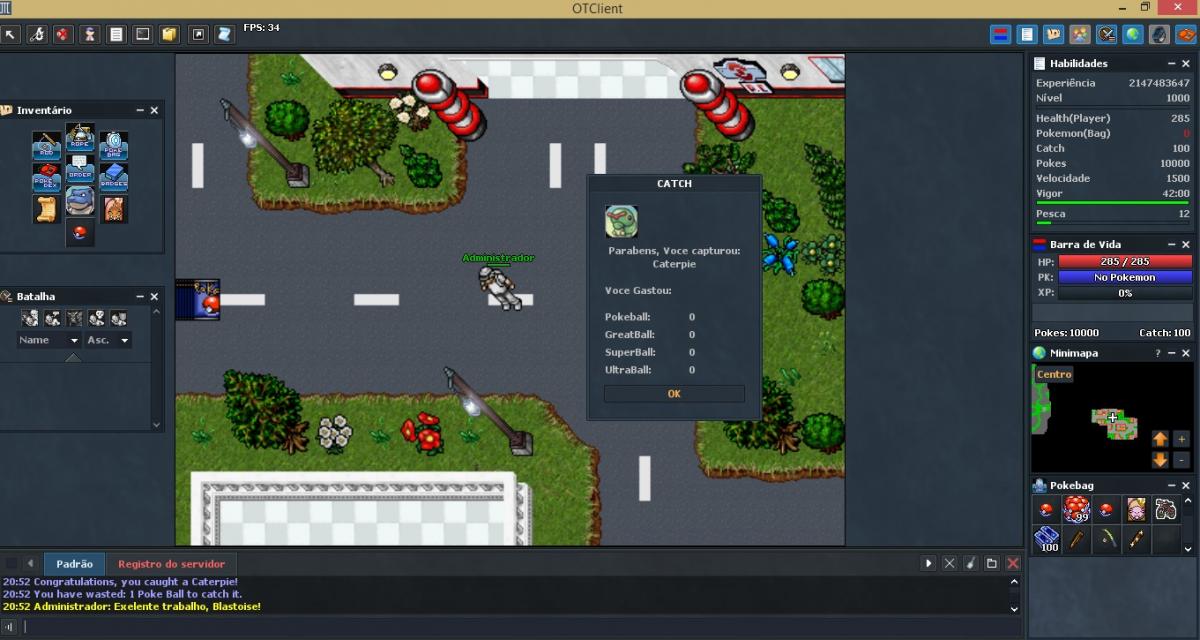This screenshot has width=1200, height=640.
Task: Switch to the Padrão chat tab
Action: coord(75,564)
